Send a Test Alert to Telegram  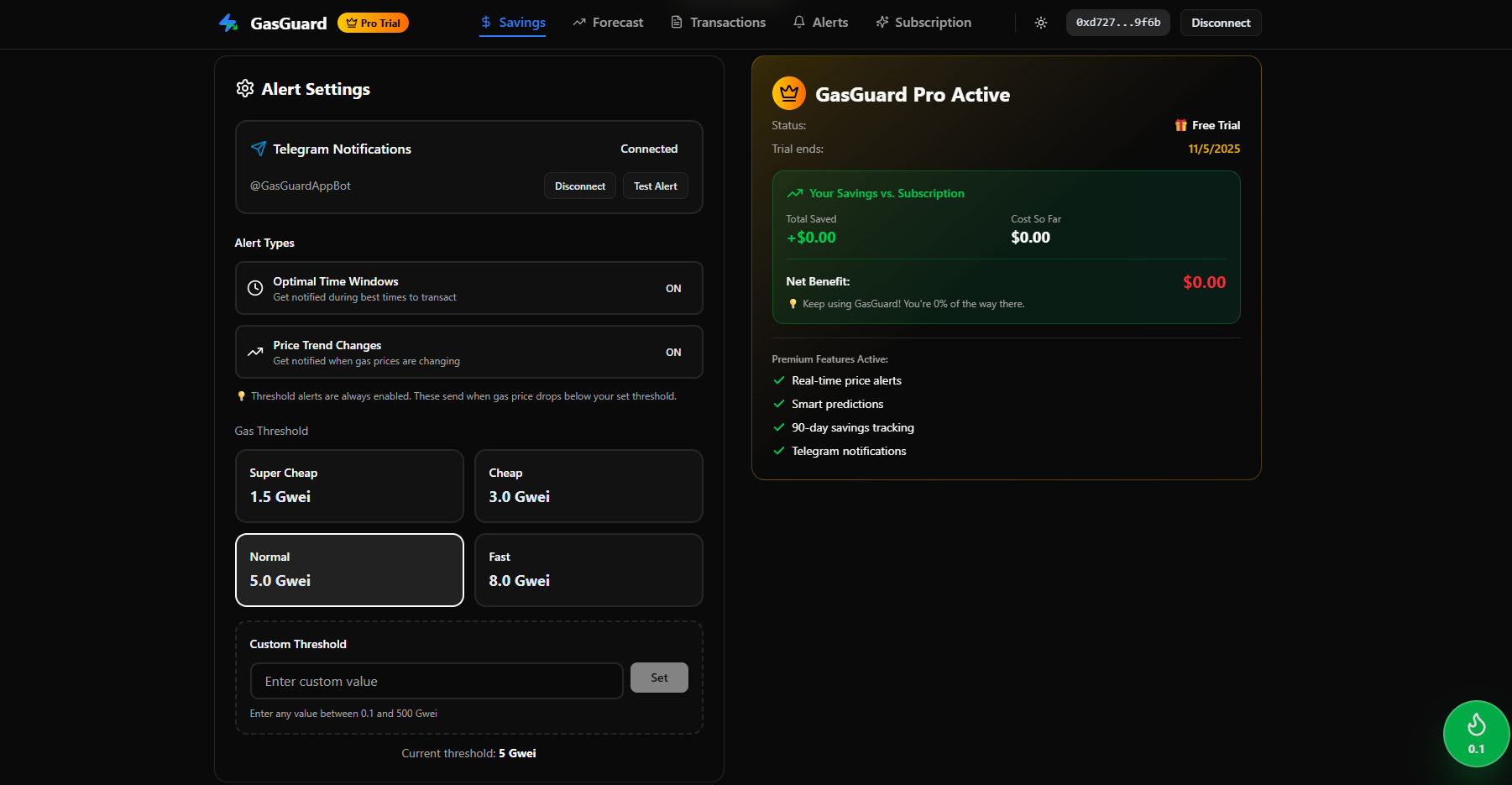(x=656, y=186)
